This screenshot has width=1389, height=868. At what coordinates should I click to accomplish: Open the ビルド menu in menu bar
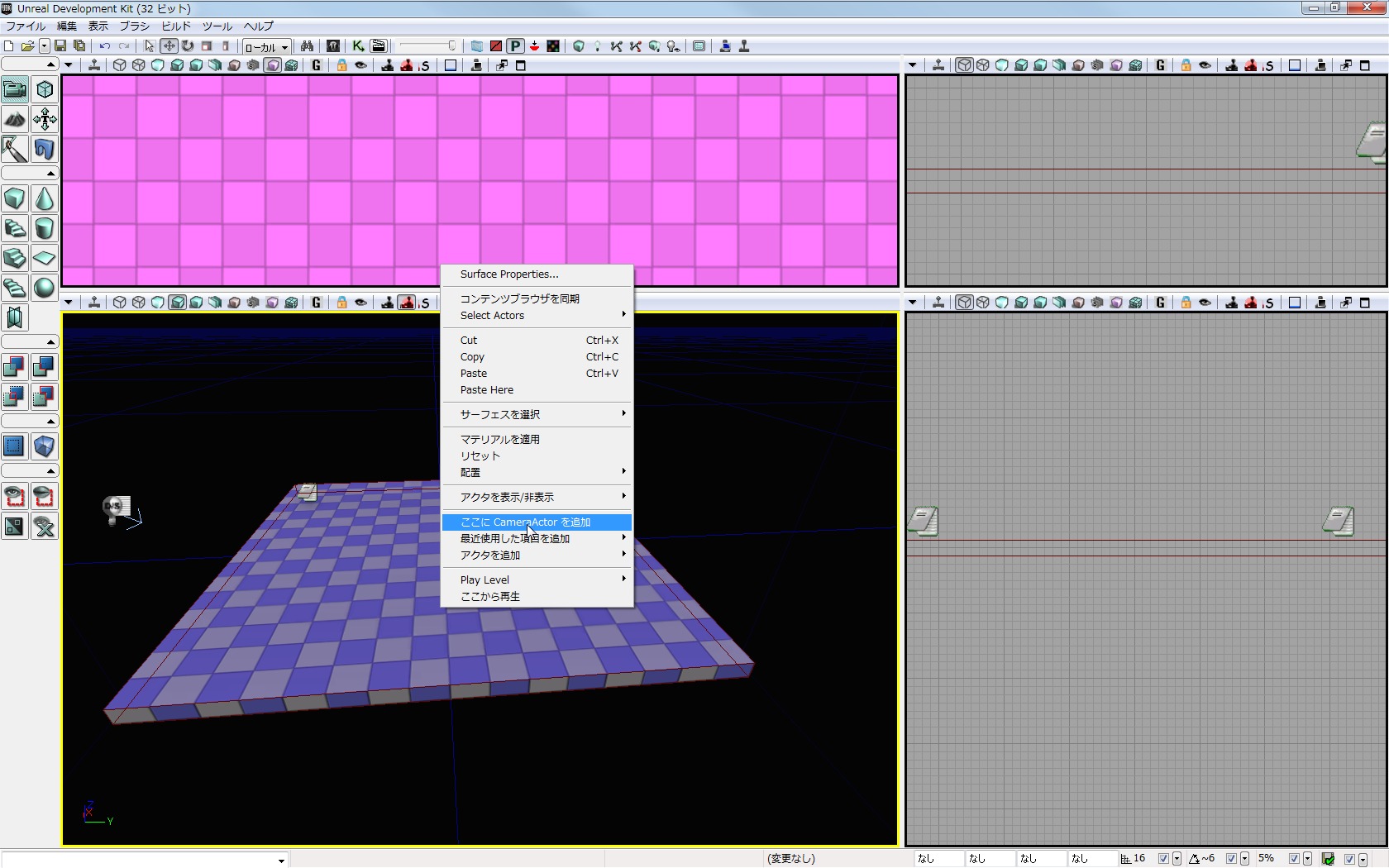[x=175, y=26]
